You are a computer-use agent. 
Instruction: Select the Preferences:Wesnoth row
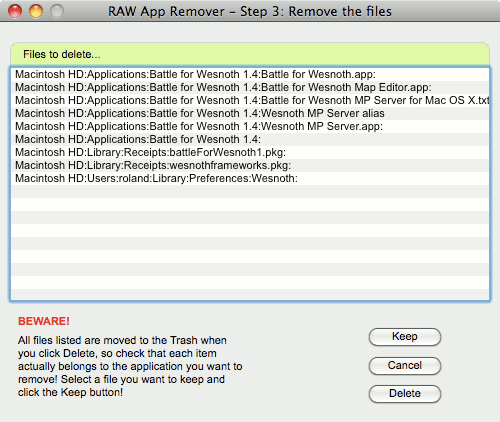click(x=250, y=178)
